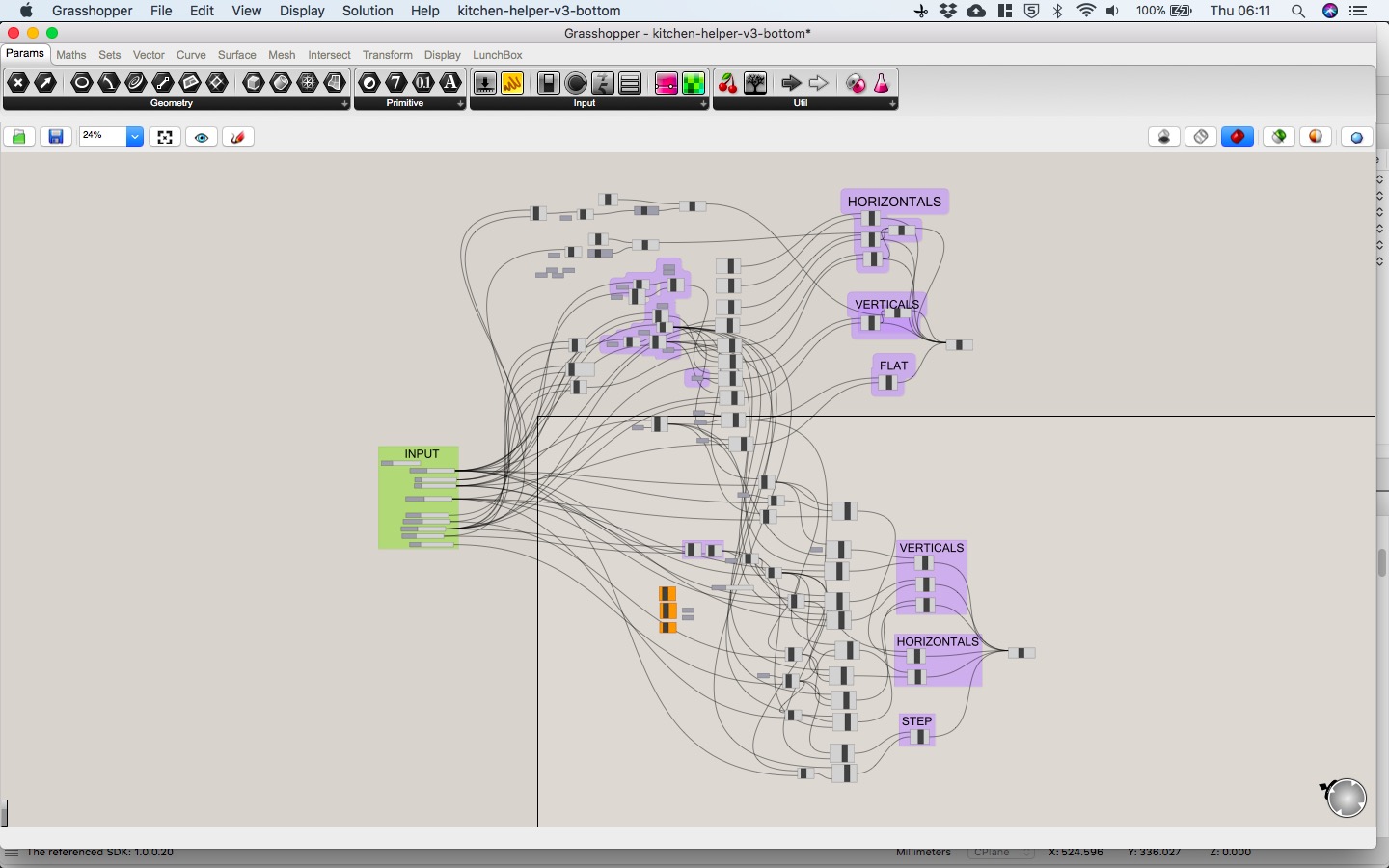Select the Integer primitive icon showing 7
This screenshot has width=1389, height=868.
click(x=396, y=83)
